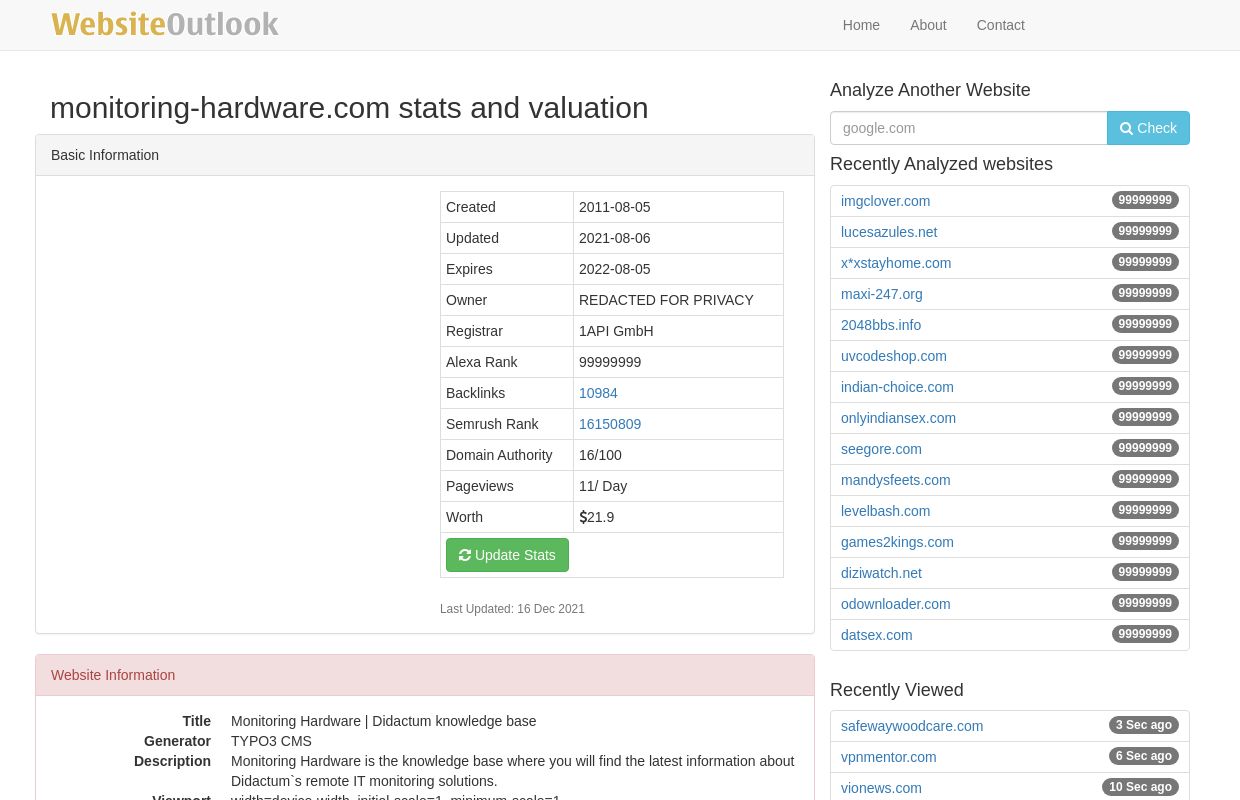This screenshot has width=1240, height=800.
Task: Open lucesazules.net stats page
Action: coord(889,232)
